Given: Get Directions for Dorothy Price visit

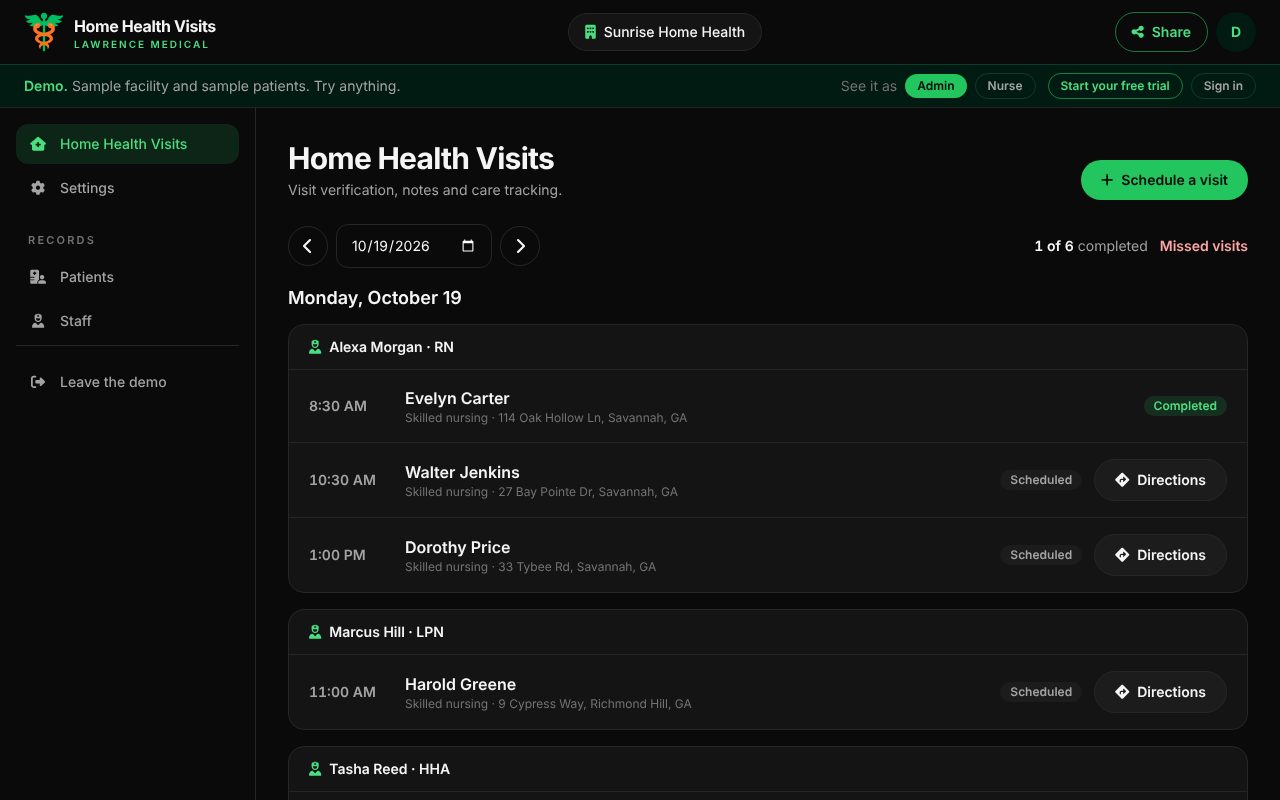Looking at the screenshot, I should [x=1160, y=555].
